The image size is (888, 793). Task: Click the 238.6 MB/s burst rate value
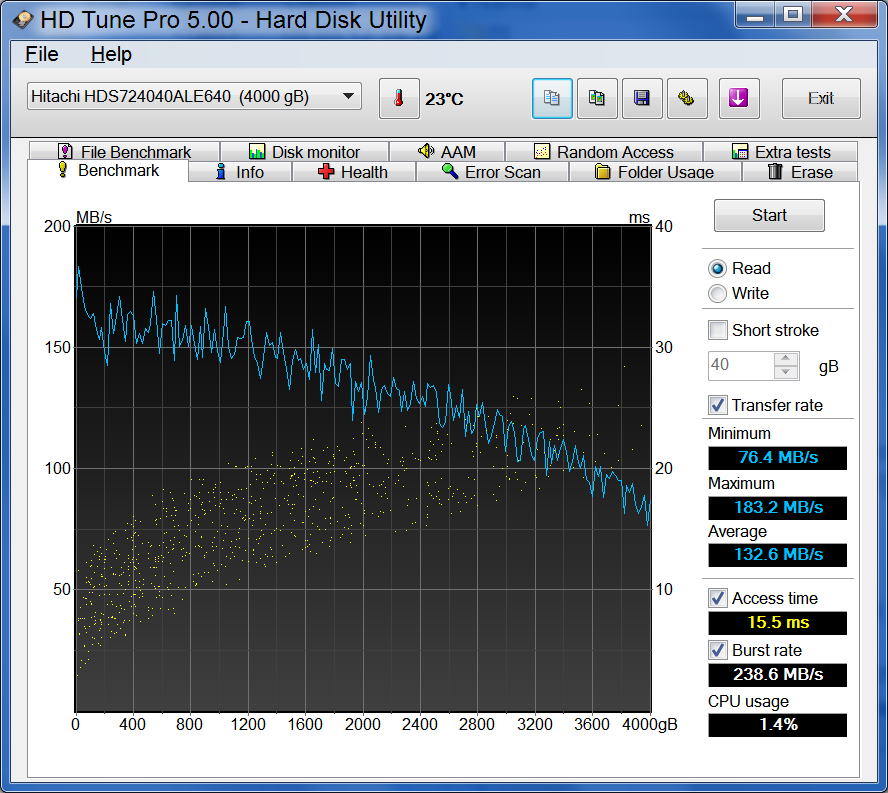point(778,675)
